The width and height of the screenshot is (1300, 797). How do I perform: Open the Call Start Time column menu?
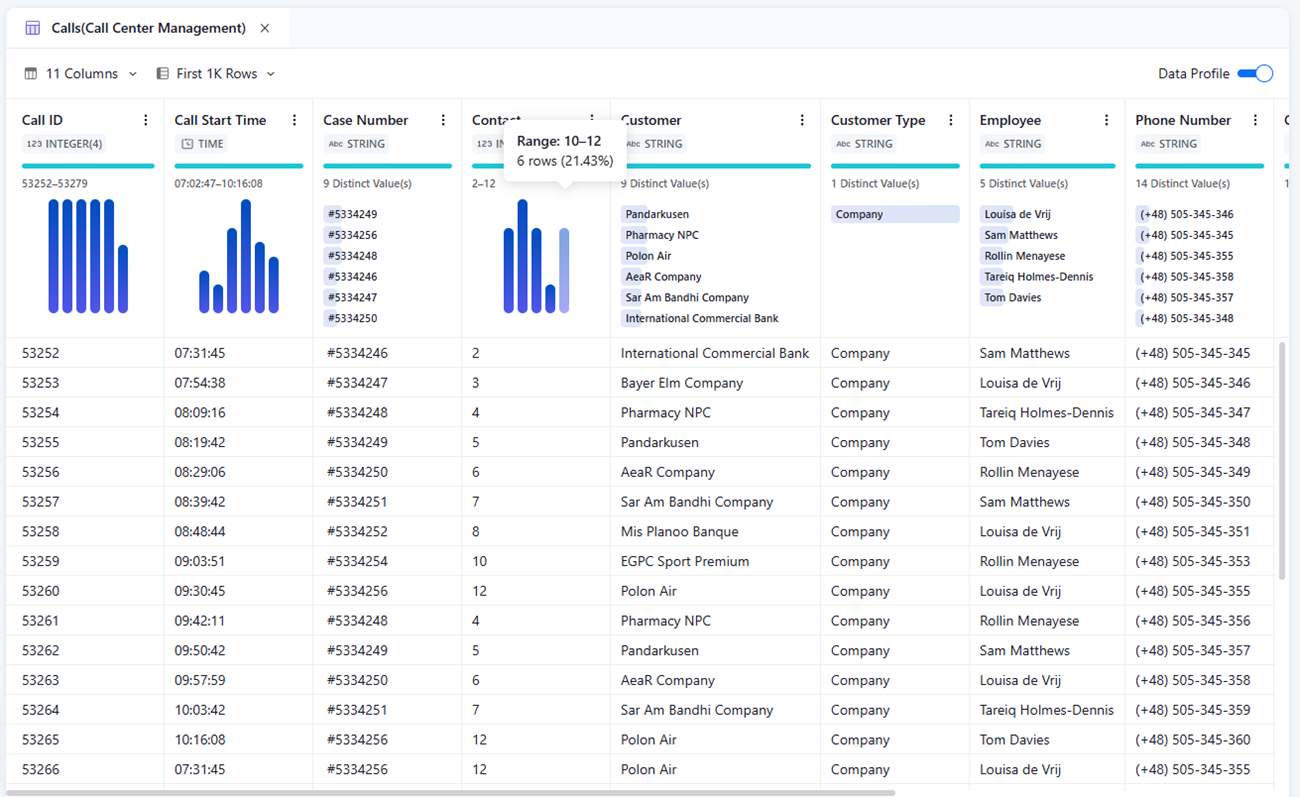pos(294,120)
